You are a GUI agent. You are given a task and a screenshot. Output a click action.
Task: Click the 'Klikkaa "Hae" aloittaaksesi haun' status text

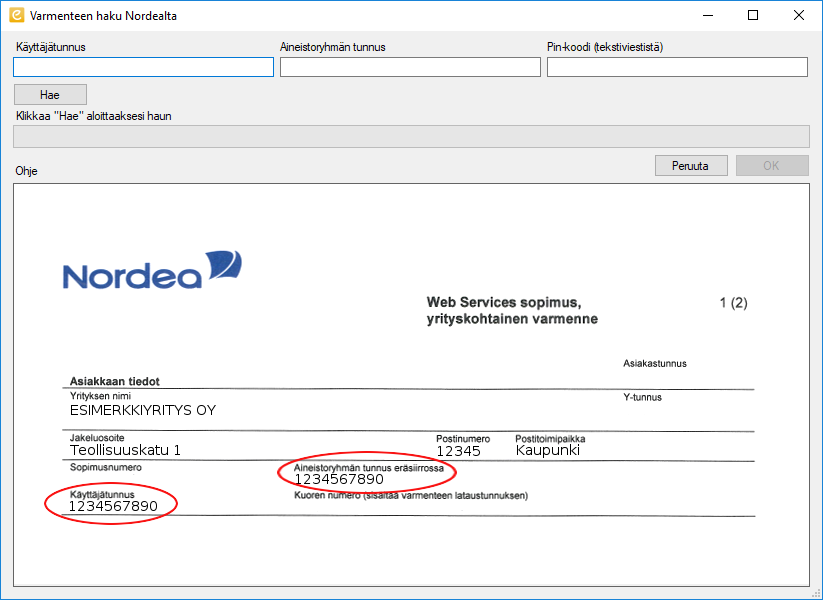(94, 116)
